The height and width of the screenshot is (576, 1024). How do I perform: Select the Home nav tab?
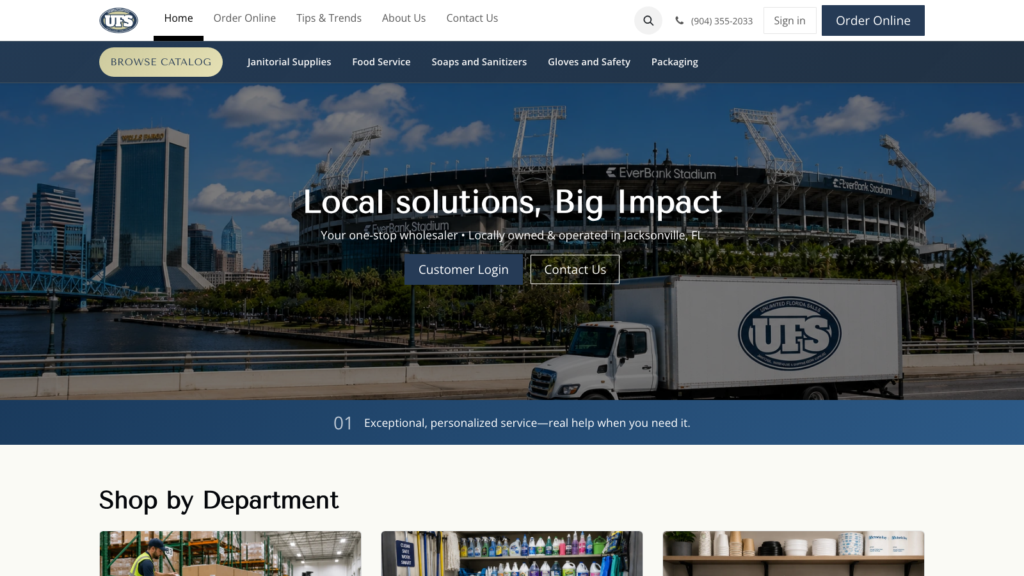(178, 18)
